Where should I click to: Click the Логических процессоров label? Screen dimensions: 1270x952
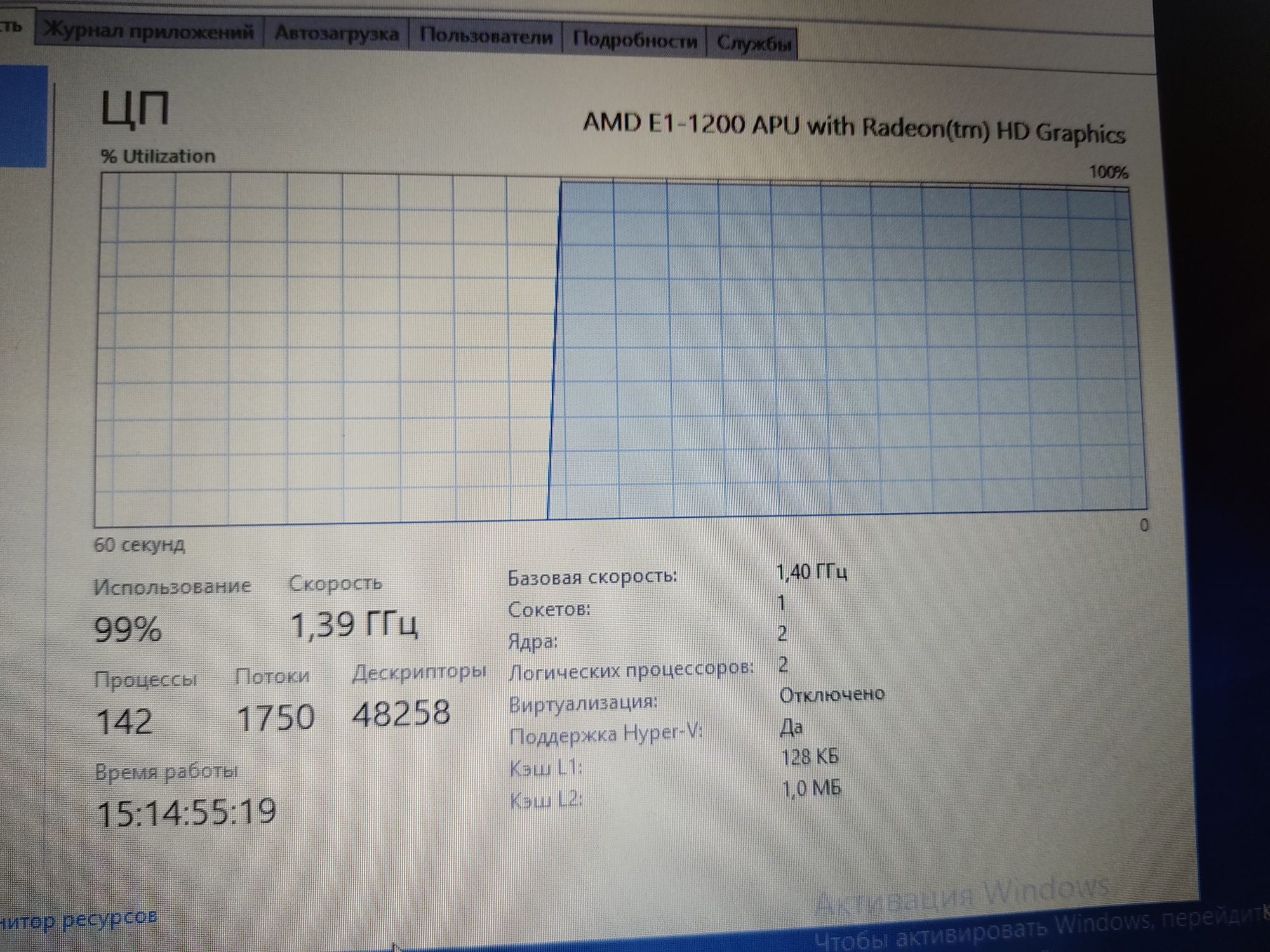coord(631,671)
